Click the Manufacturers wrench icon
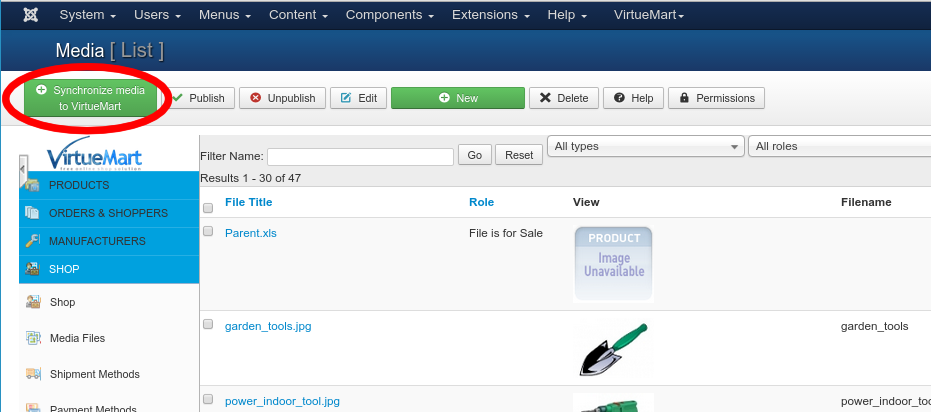Image resolution: width=931 pixels, height=412 pixels. point(32,241)
